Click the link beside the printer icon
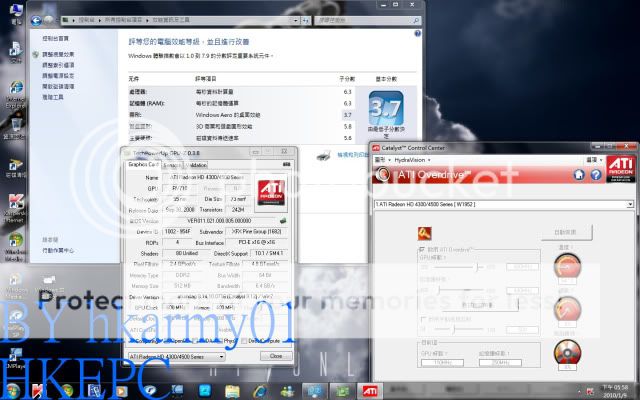The image size is (640, 400). coord(353,155)
